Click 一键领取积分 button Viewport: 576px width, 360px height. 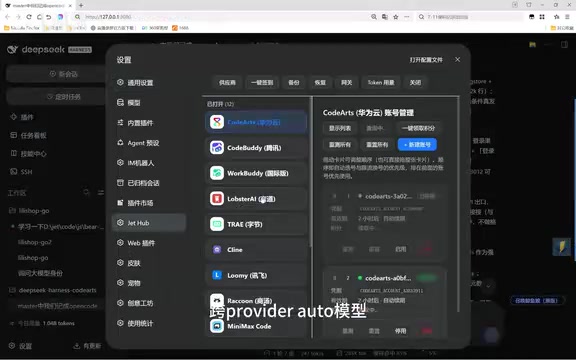[418, 128]
